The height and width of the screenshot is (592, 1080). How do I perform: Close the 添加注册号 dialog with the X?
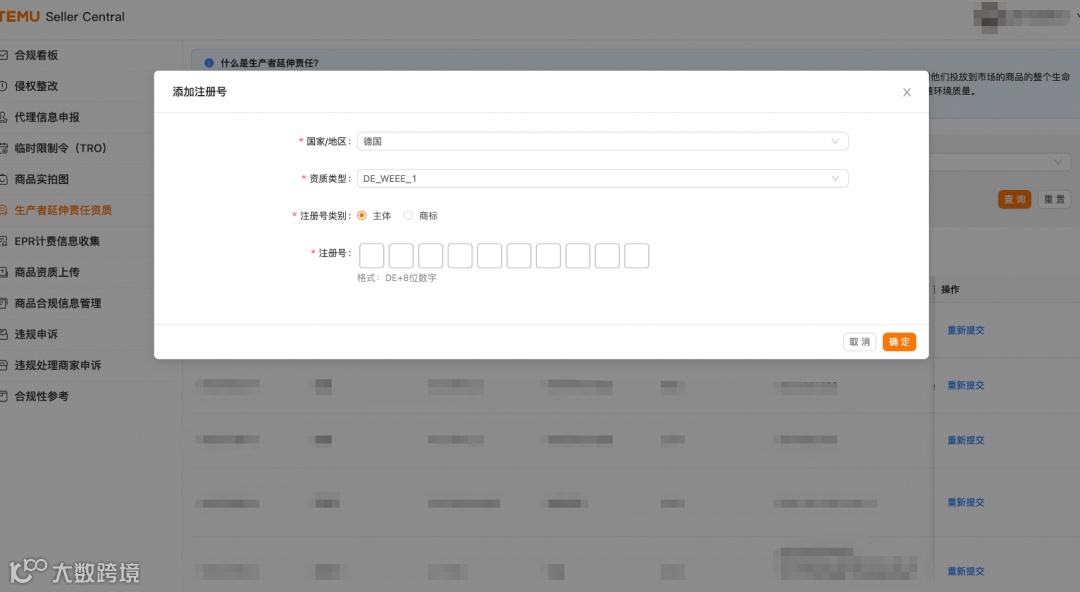pos(906,92)
